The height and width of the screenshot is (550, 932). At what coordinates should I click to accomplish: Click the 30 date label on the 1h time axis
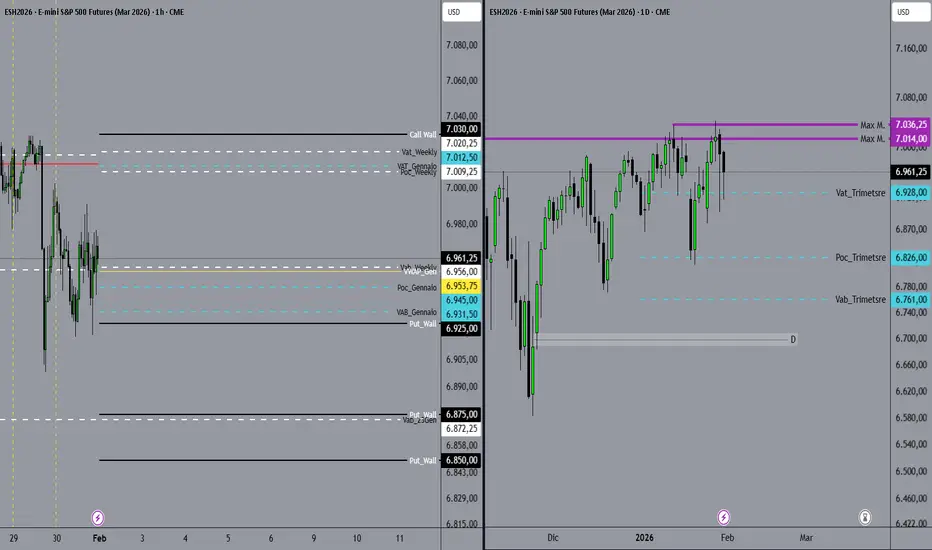pos(56,538)
